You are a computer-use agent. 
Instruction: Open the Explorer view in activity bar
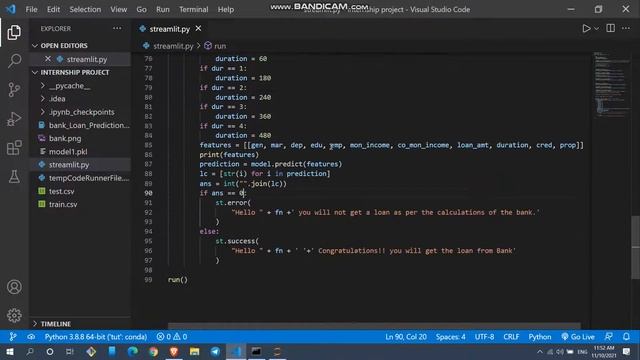(x=14, y=33)
